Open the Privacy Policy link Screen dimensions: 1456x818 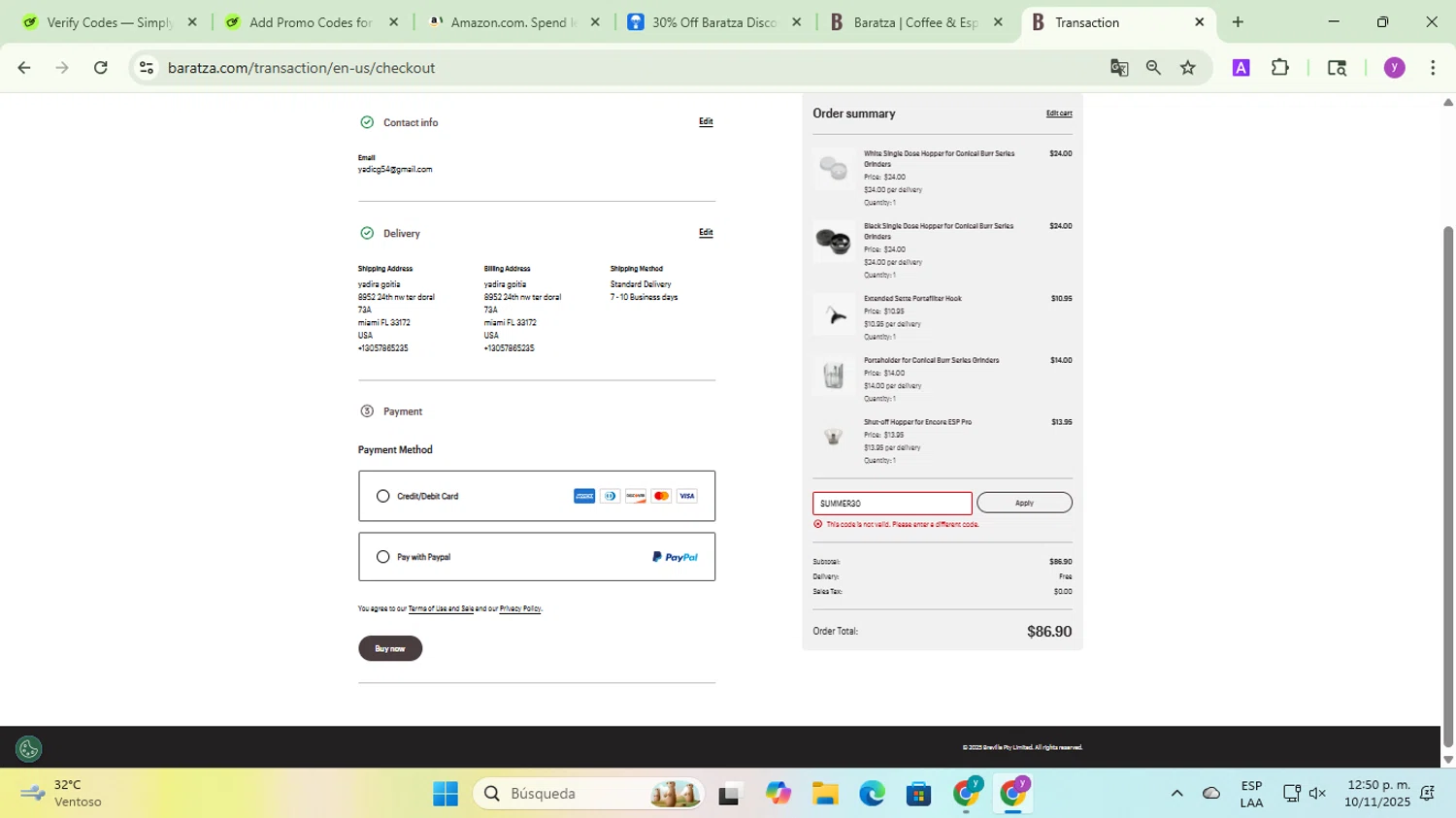tap(520, 609)
